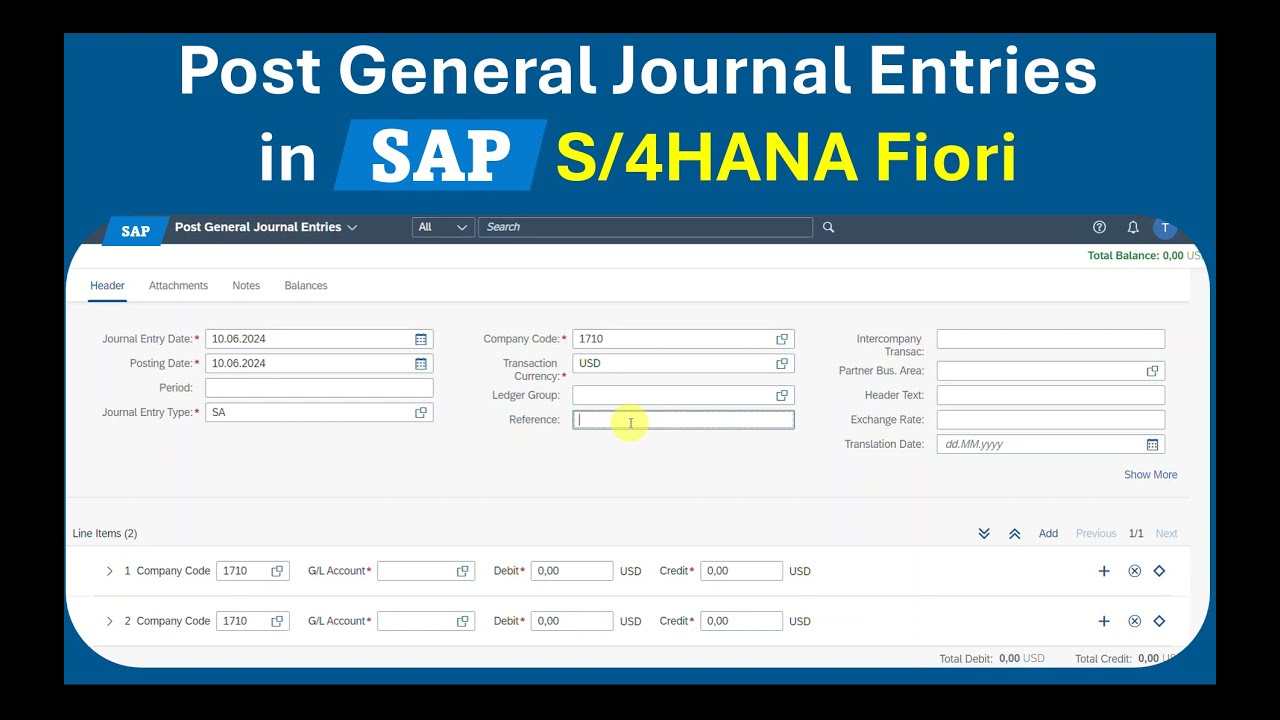Click the search magnifier icon
Viewport: 1280px width, 720px height.
(828, 227)
